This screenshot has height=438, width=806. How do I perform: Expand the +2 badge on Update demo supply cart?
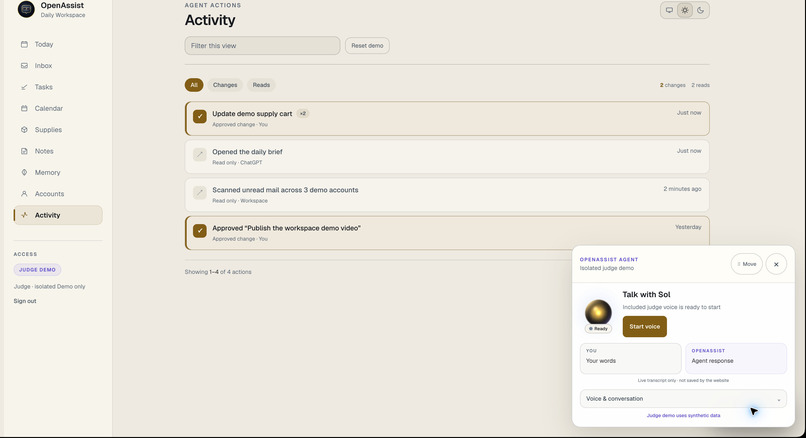pos(303,114)
